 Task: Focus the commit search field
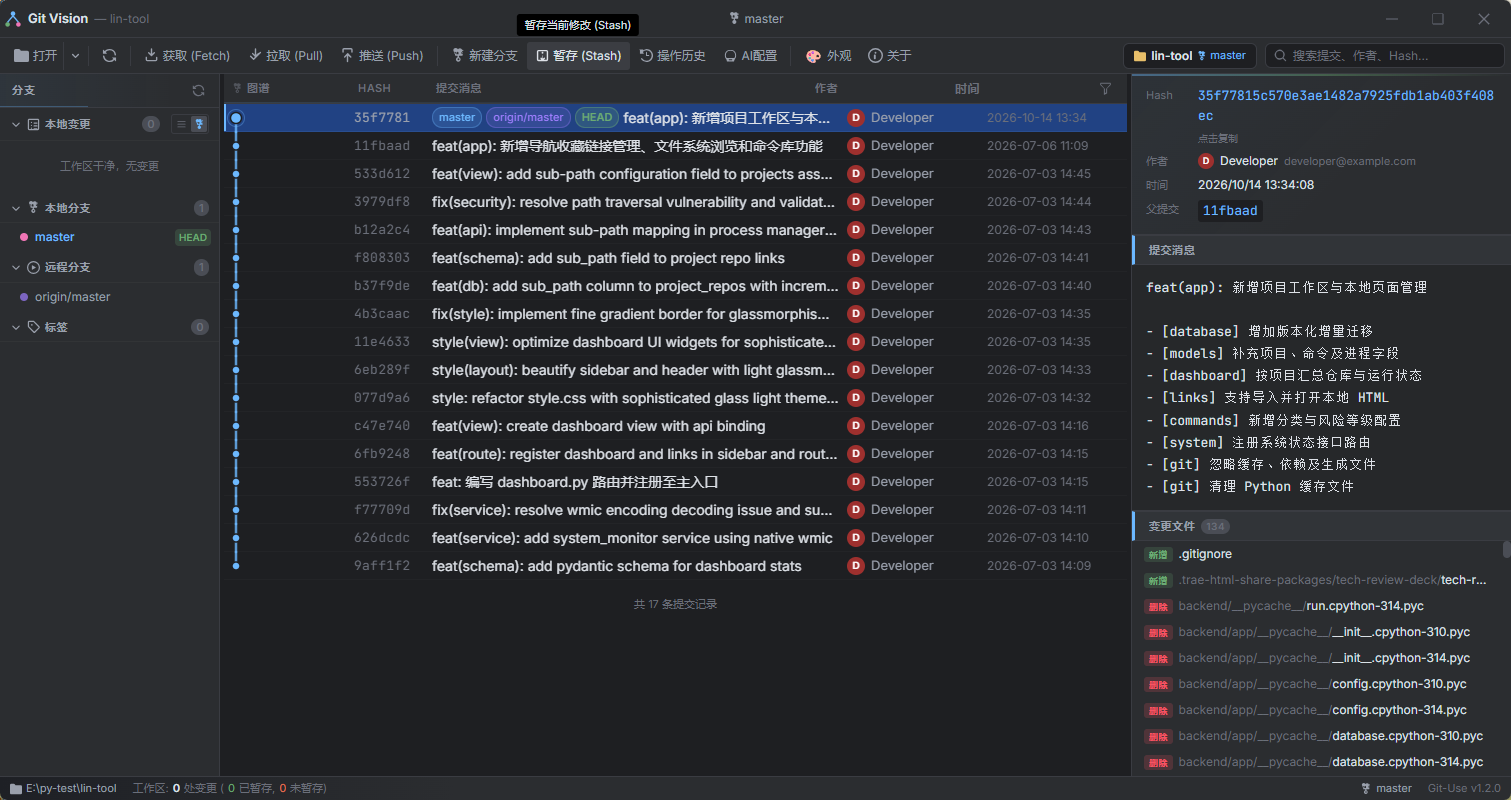pyautogui.click(x=1383, y=56)
